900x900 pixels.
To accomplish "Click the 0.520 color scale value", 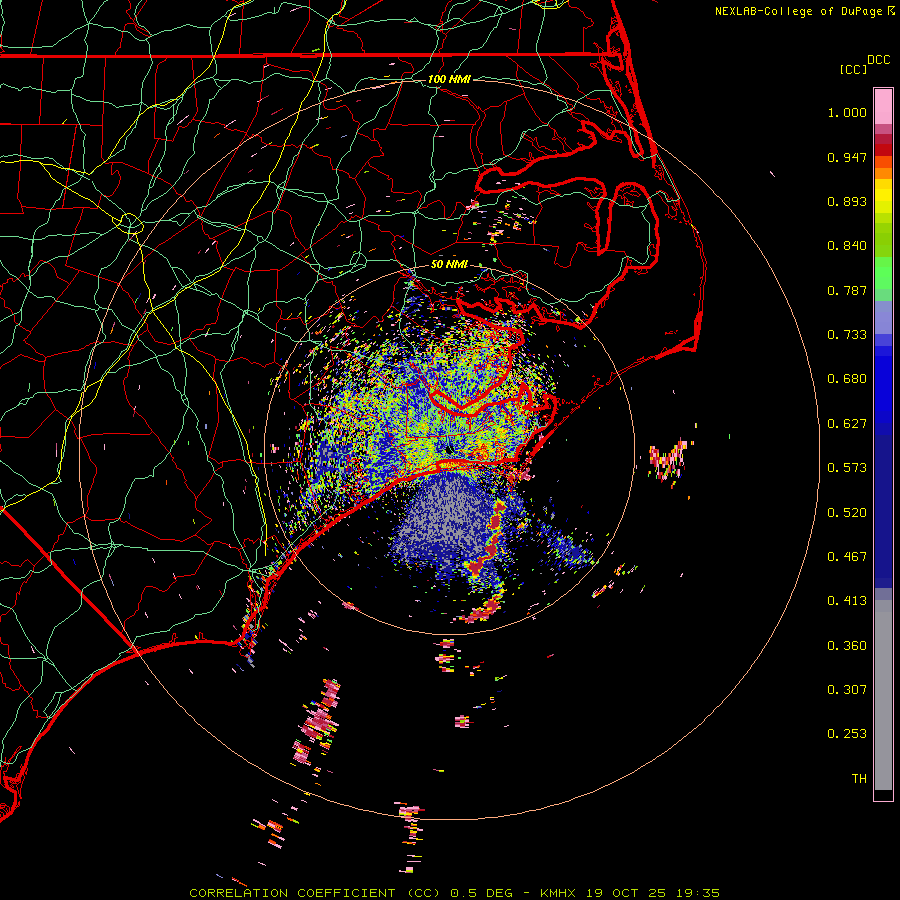I will pos(847,513).
